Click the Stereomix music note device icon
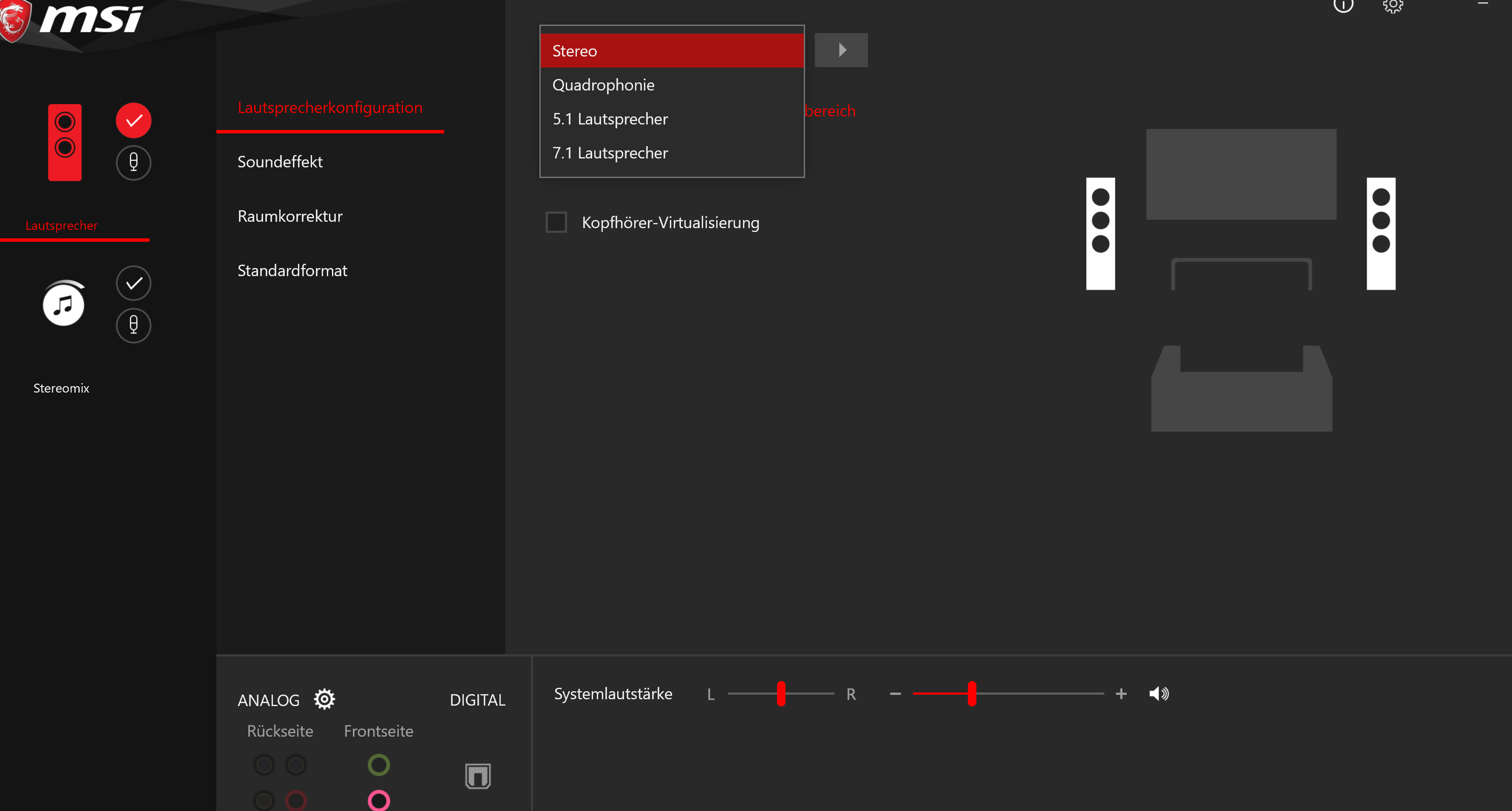 [63, 304]
